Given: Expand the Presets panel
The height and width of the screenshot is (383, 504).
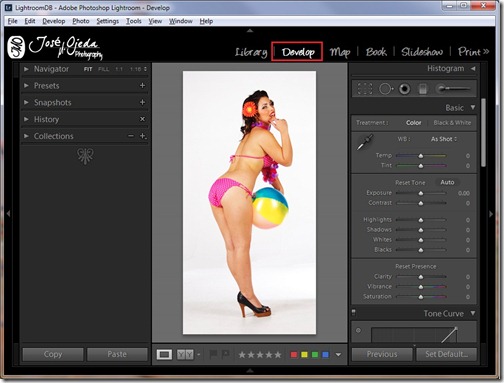Looking at the screenshot, I should coord(26,86).
